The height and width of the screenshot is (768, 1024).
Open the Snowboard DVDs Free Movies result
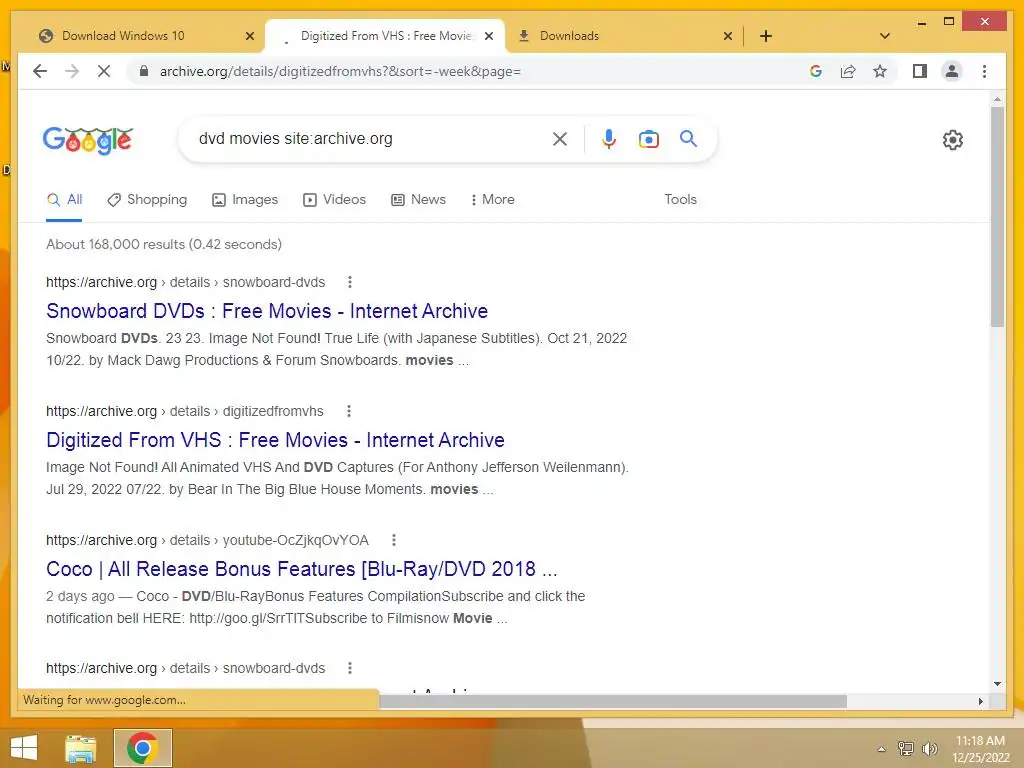(x=266, y=311)
